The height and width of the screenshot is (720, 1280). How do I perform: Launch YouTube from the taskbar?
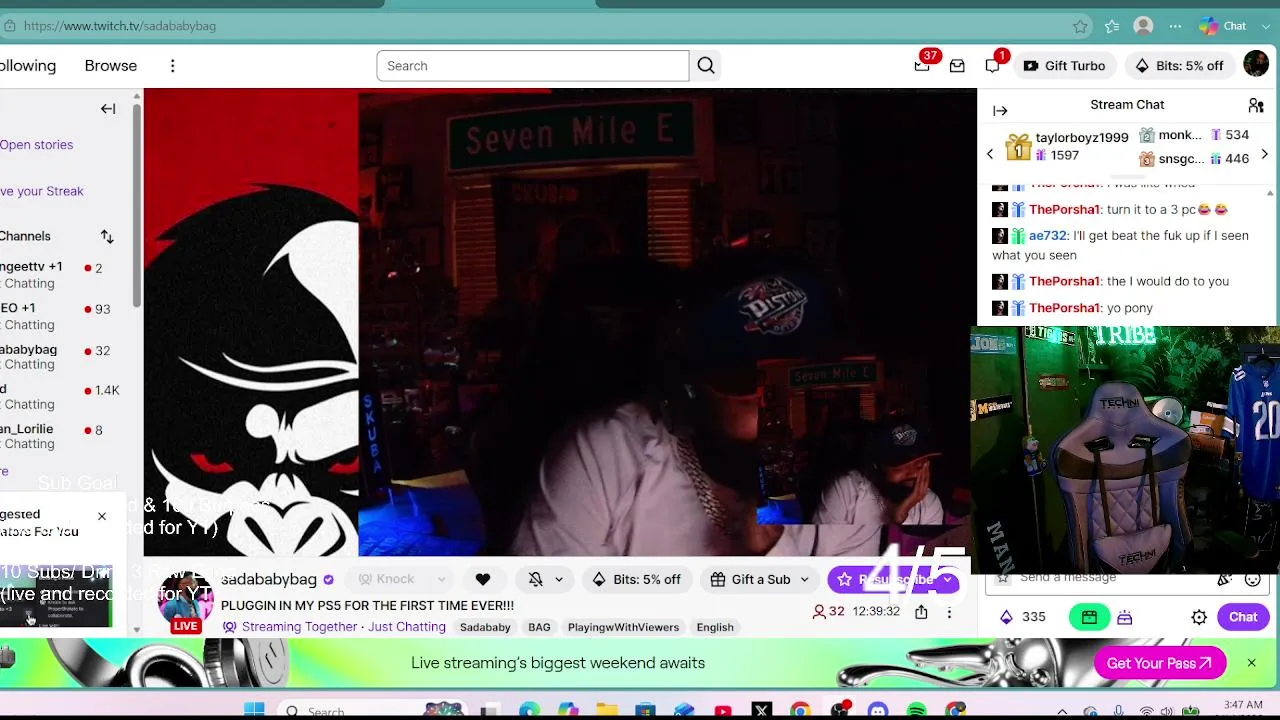coord(723,711)
